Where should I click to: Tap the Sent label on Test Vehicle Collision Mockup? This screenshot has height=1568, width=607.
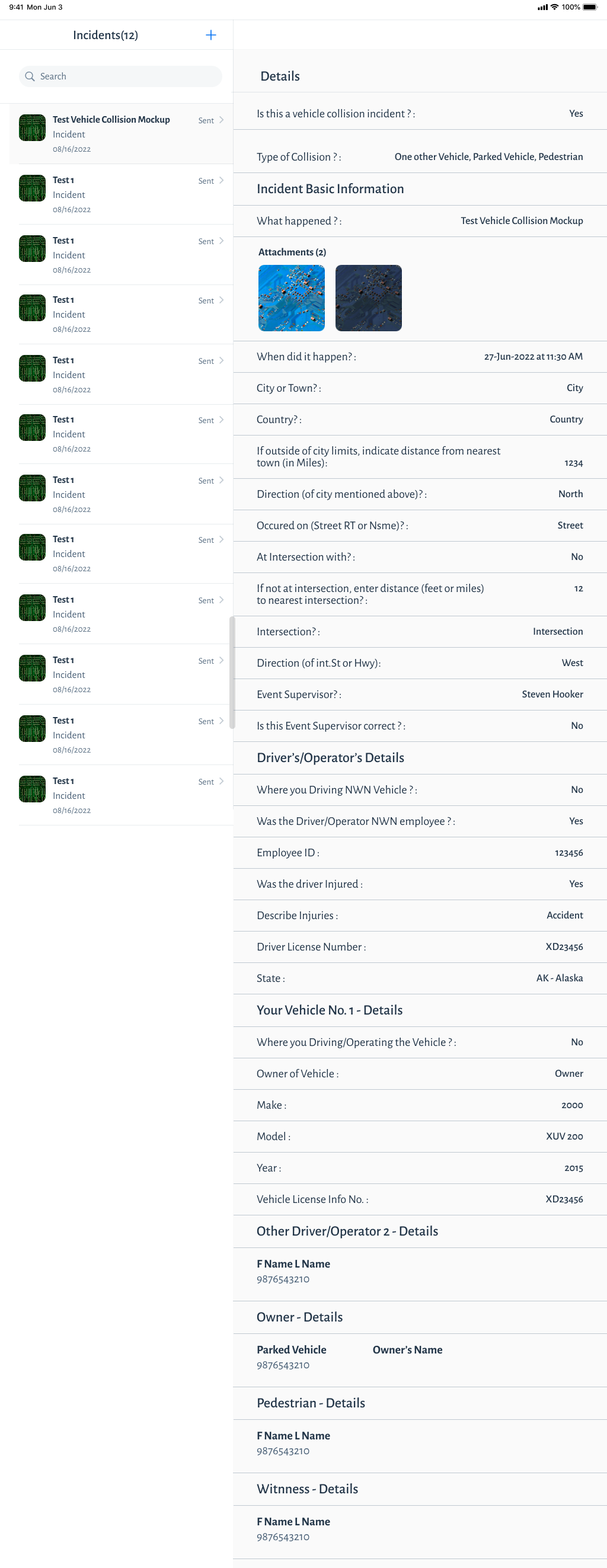click(205, 120)
